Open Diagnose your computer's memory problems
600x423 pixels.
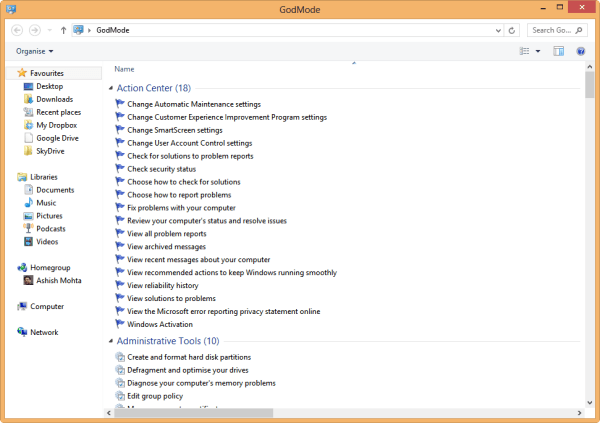tap(201, 383)
